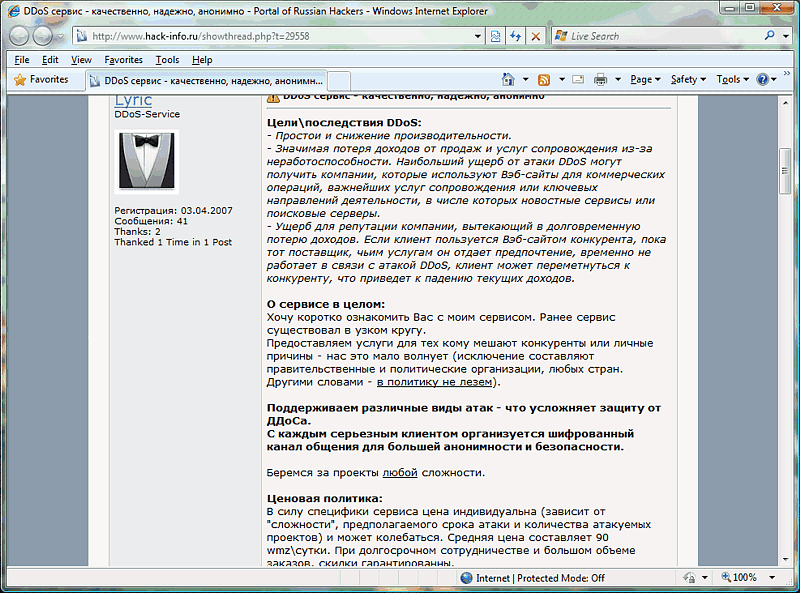Expand the feeds dropdown arrow
The image size is (800, 593).
[562, 80]
